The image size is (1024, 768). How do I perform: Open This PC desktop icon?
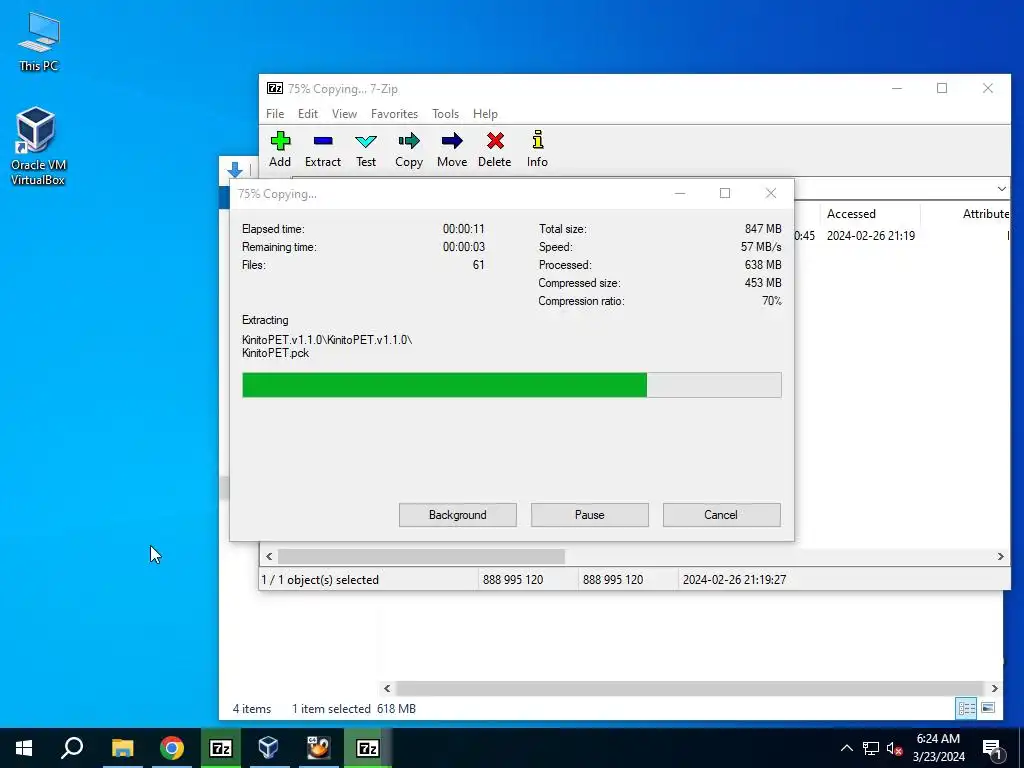[39, 42]
